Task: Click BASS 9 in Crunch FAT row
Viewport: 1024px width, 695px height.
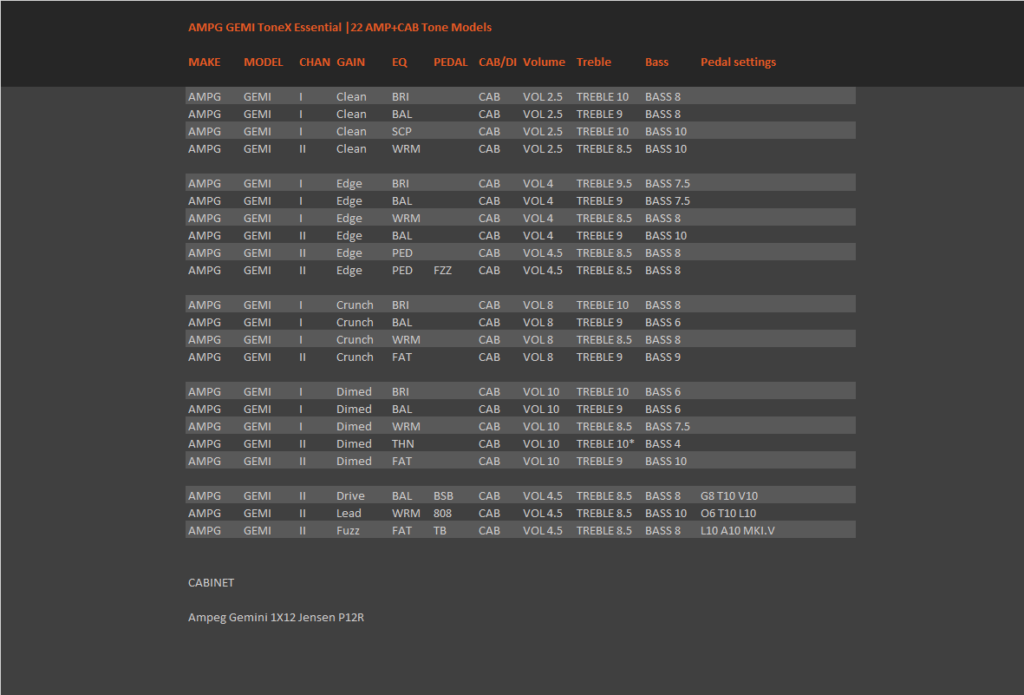Action: 663,357
